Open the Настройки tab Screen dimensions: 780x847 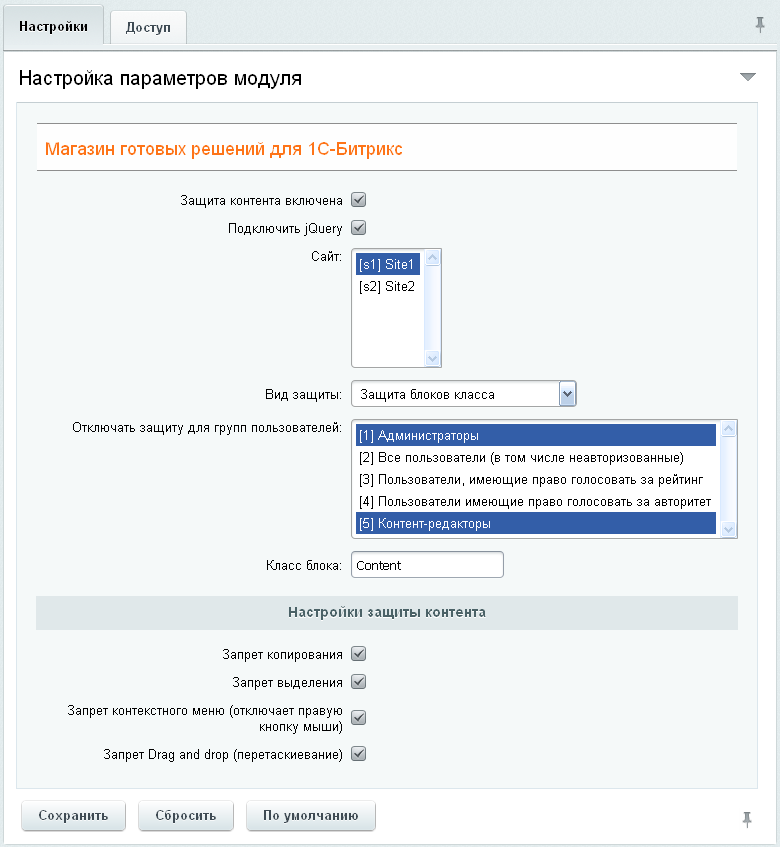coord(53,26)
